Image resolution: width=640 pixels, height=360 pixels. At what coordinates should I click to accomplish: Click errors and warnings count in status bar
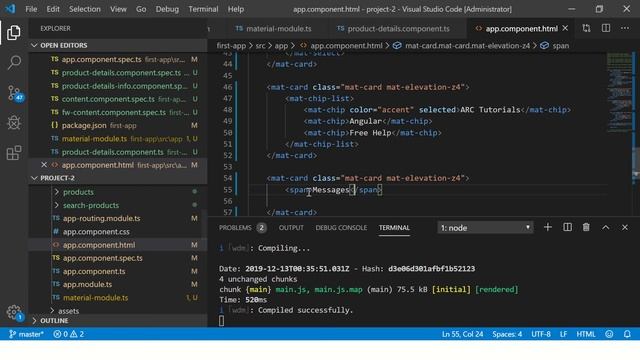[69, 334]
